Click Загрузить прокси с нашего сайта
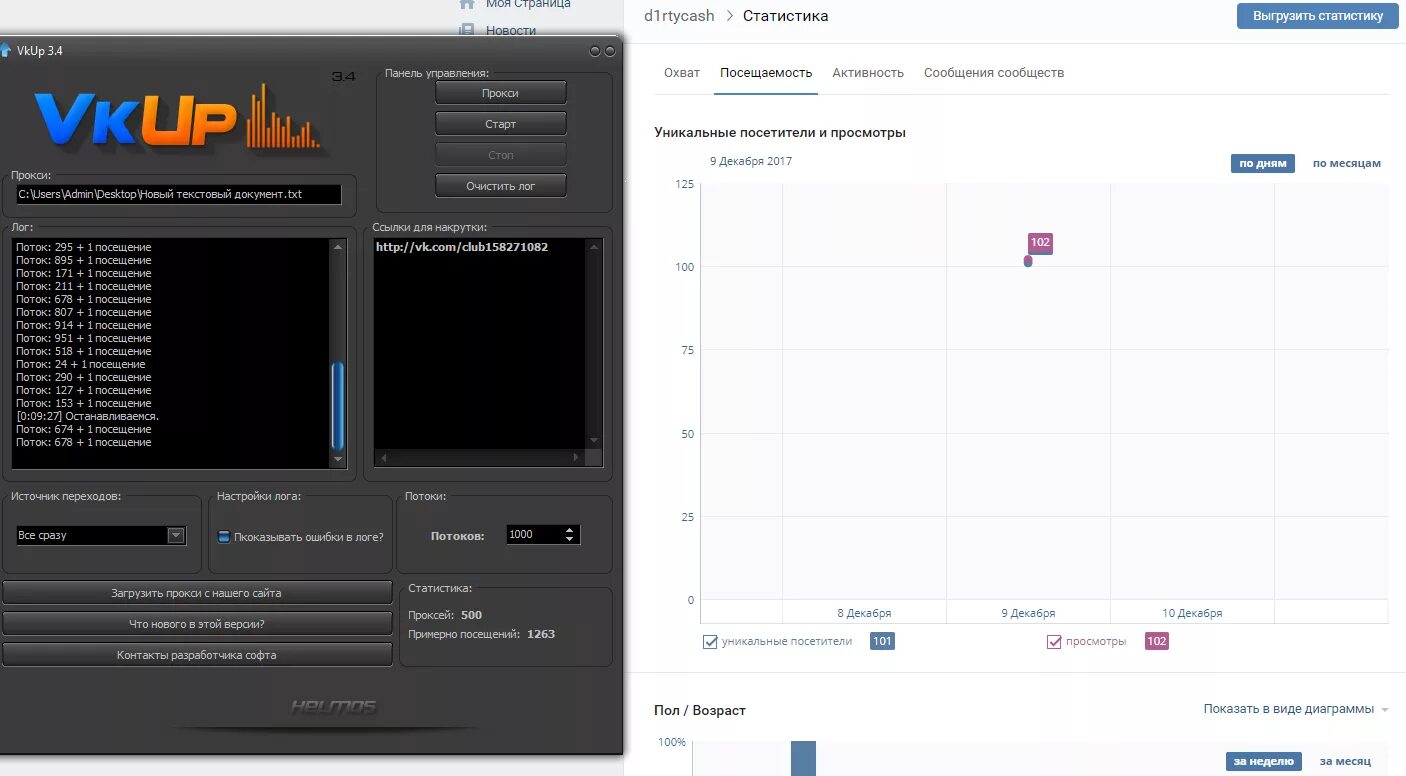The image size is (1406, 776). click(x=197, y=593)
